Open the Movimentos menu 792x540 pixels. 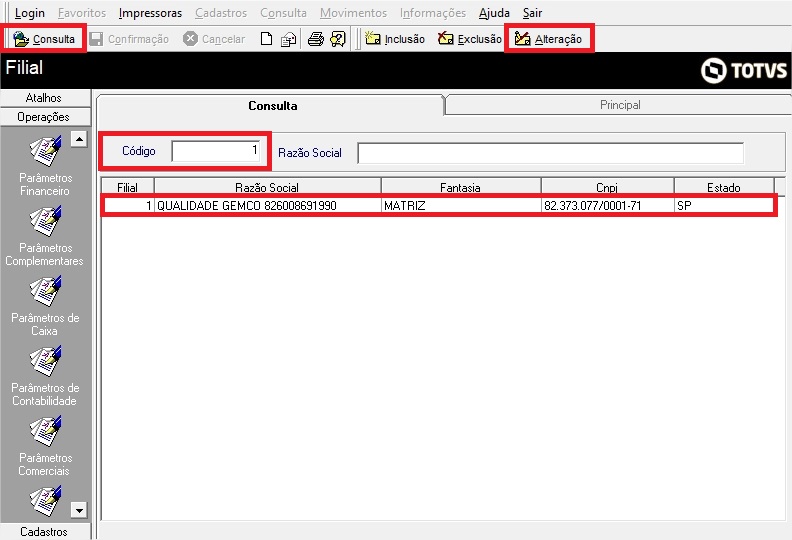pyautogui.click(x=354, y=13)
